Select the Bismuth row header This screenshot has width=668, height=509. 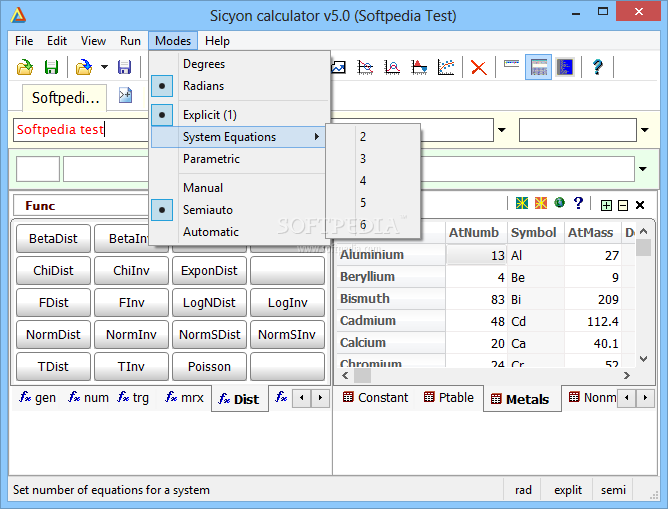click(x=391, y=299)
